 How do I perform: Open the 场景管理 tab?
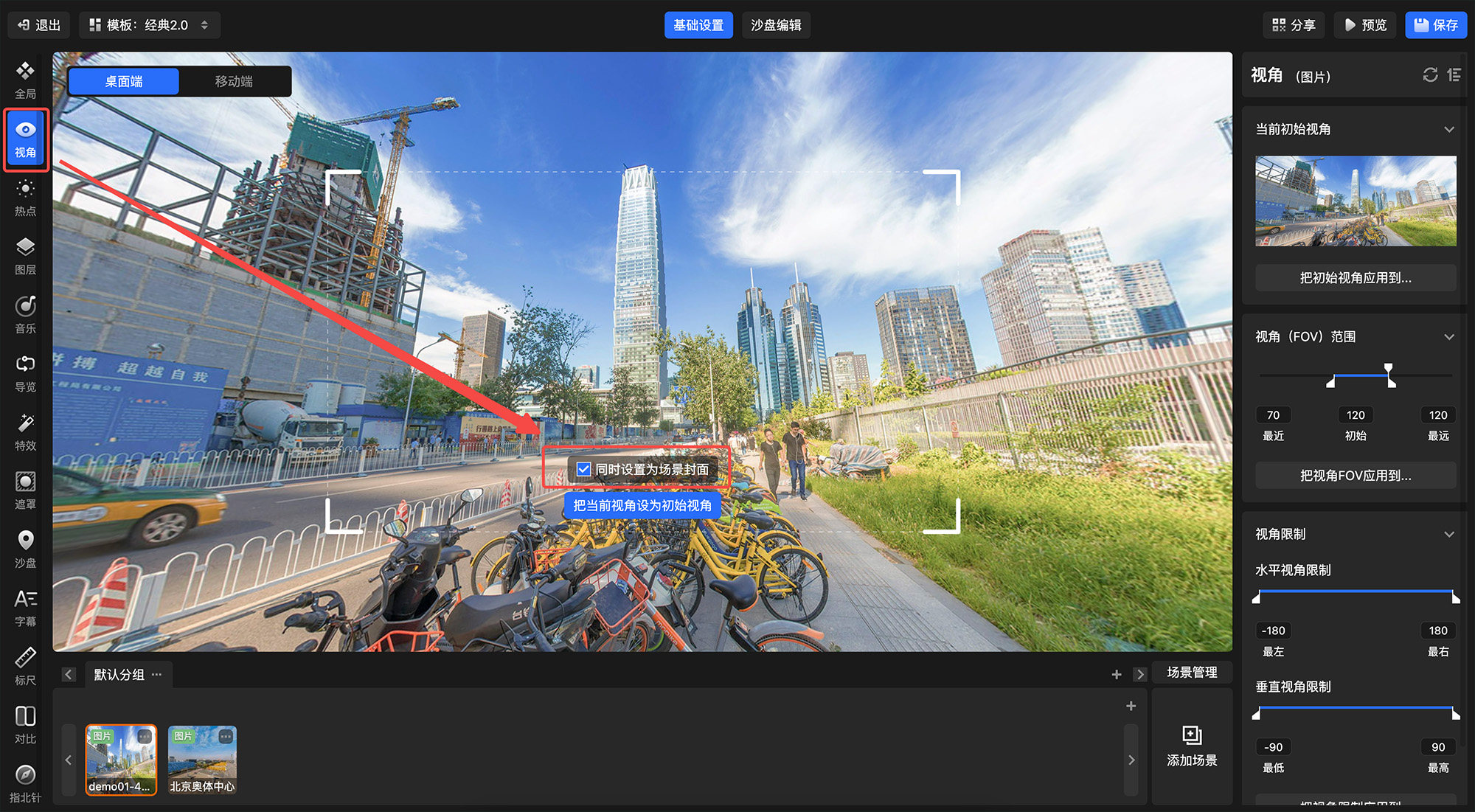(x=1192, y=673)
